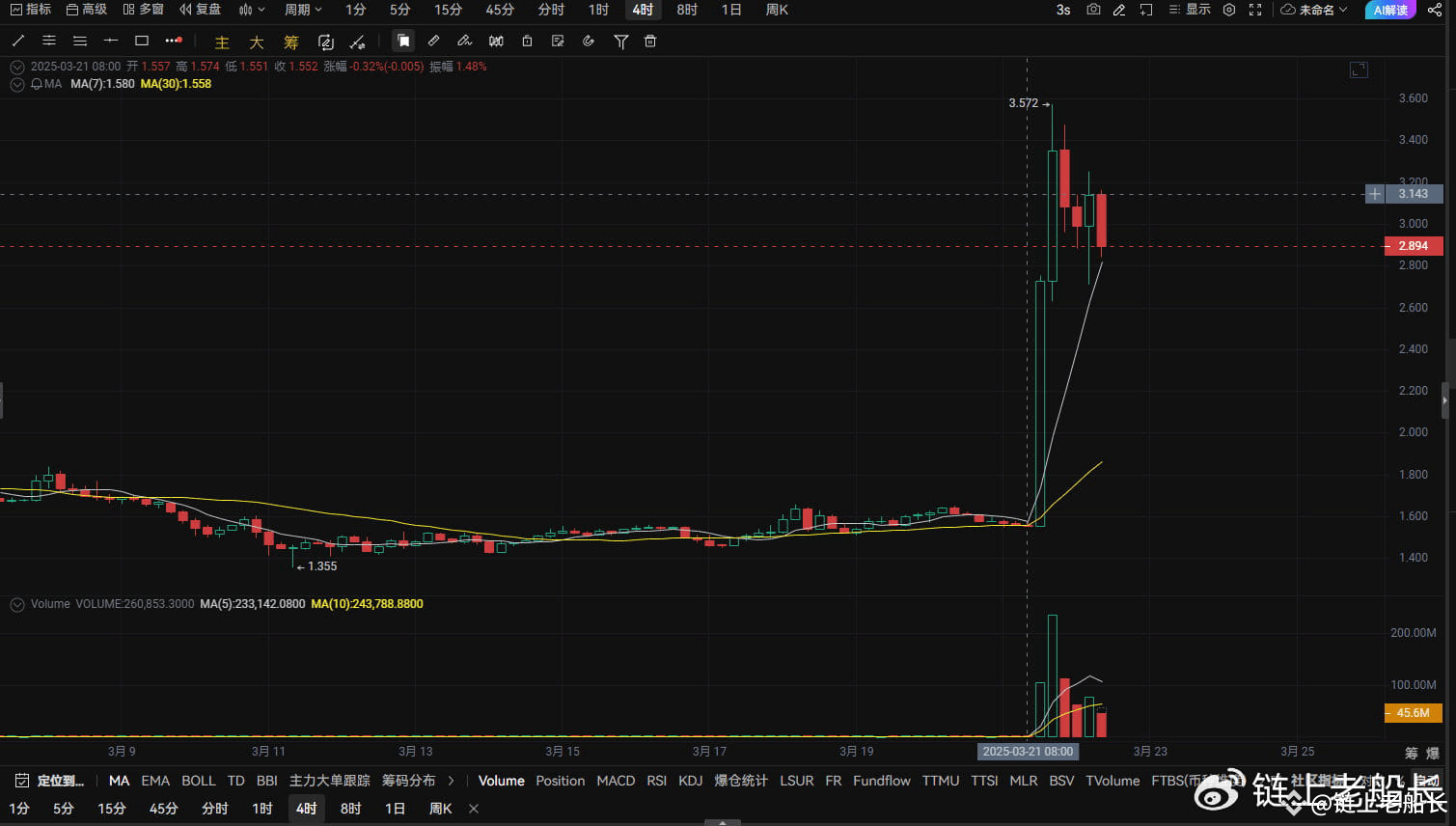Switch to 8时 timeframe in top bar

pos(687,10)
